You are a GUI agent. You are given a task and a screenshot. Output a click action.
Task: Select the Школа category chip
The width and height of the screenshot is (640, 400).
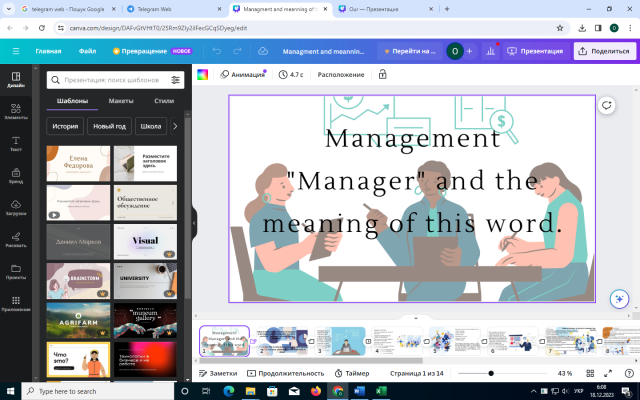pyautogui.click(x=151, y=126)
